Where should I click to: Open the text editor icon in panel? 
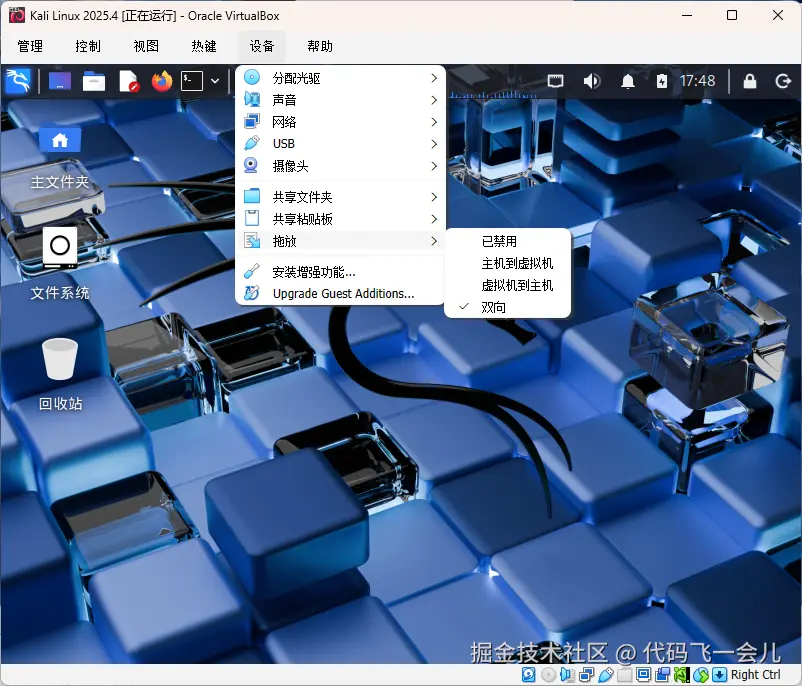click(x=128, y=81)
